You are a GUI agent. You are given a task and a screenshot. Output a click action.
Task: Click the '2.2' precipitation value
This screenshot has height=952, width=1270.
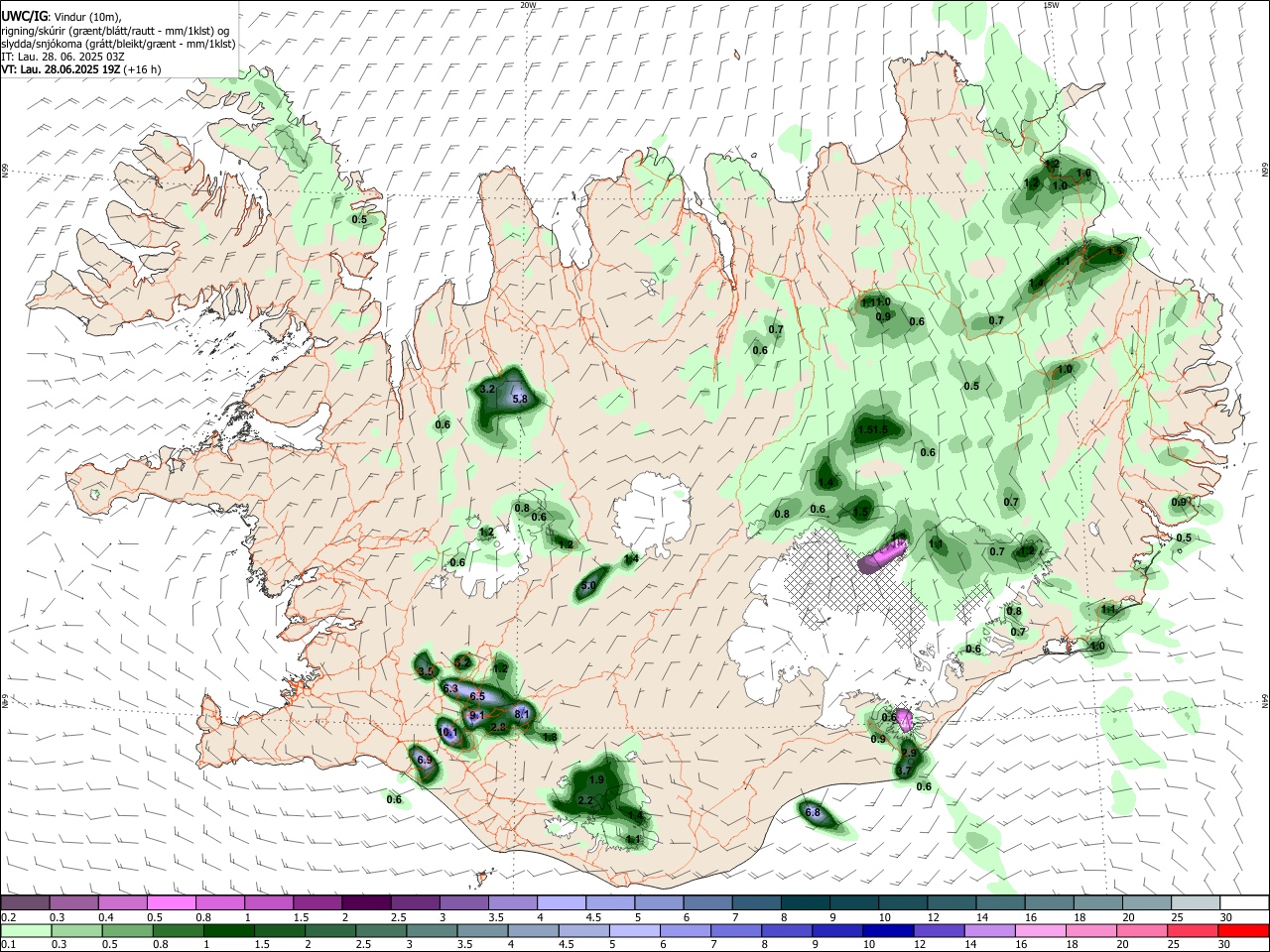tap(584, 800)
